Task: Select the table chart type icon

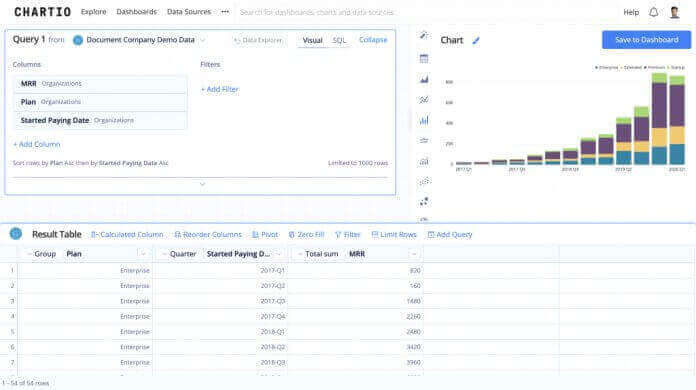Action: pyautogui.click(x=424, y=58)
